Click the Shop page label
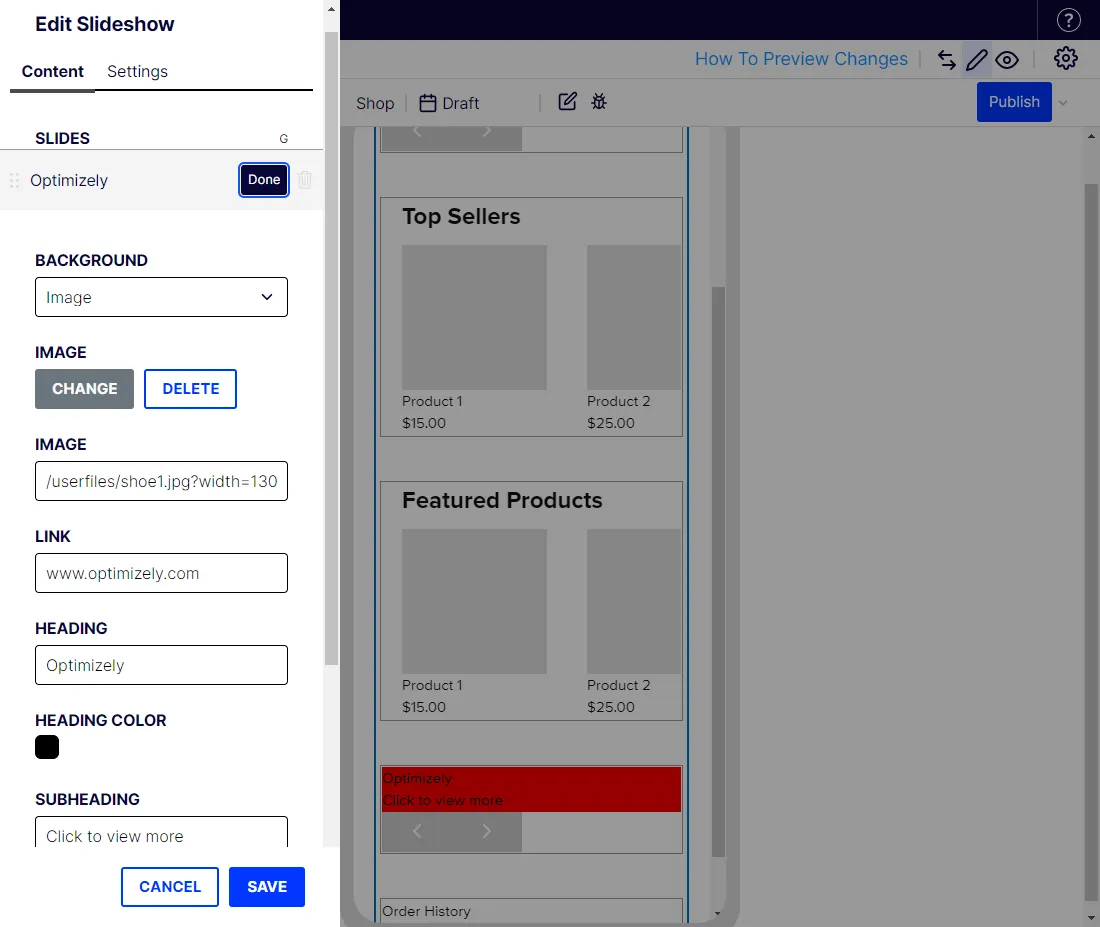 pos(375,103)
